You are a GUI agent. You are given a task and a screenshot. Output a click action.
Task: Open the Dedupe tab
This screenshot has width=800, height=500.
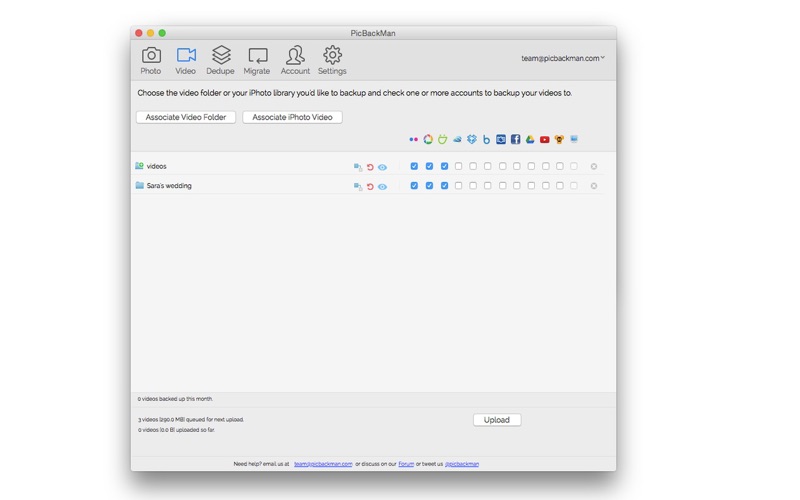click(x=220, y=60)
